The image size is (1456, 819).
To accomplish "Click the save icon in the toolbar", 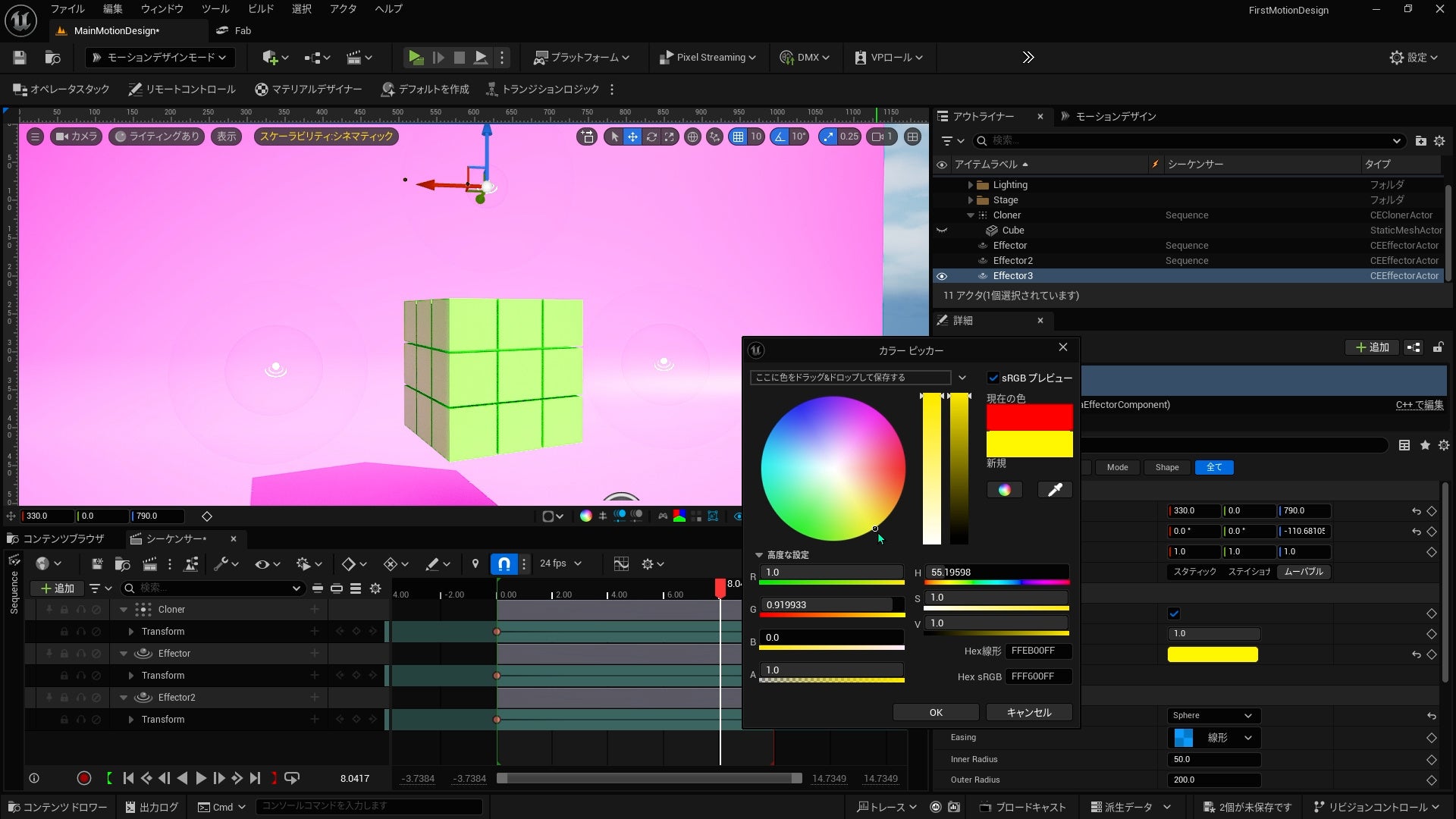I will (20, 58).
